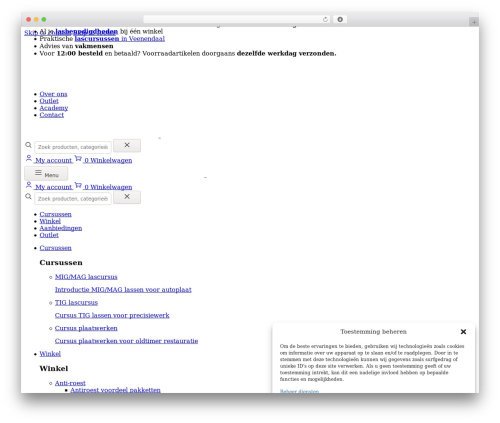Click the round extension icon beside the address bar
Viewport: 500px width, 423px height.
[x=340, y=19]
